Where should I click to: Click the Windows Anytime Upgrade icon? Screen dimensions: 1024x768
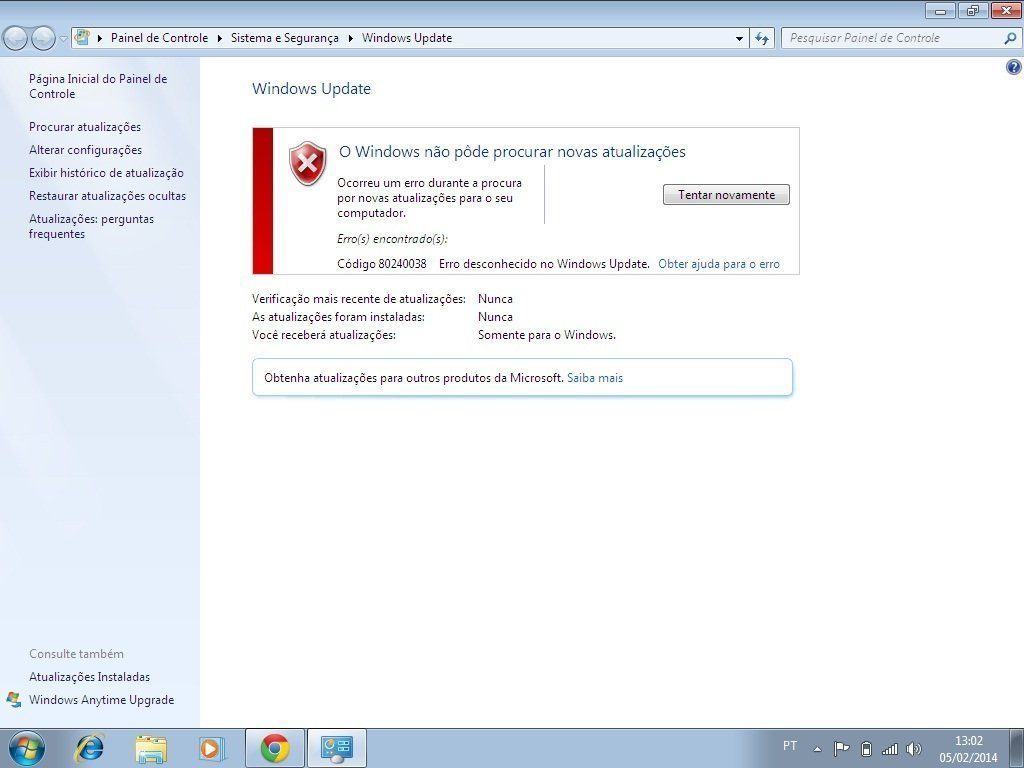point(14,699)
